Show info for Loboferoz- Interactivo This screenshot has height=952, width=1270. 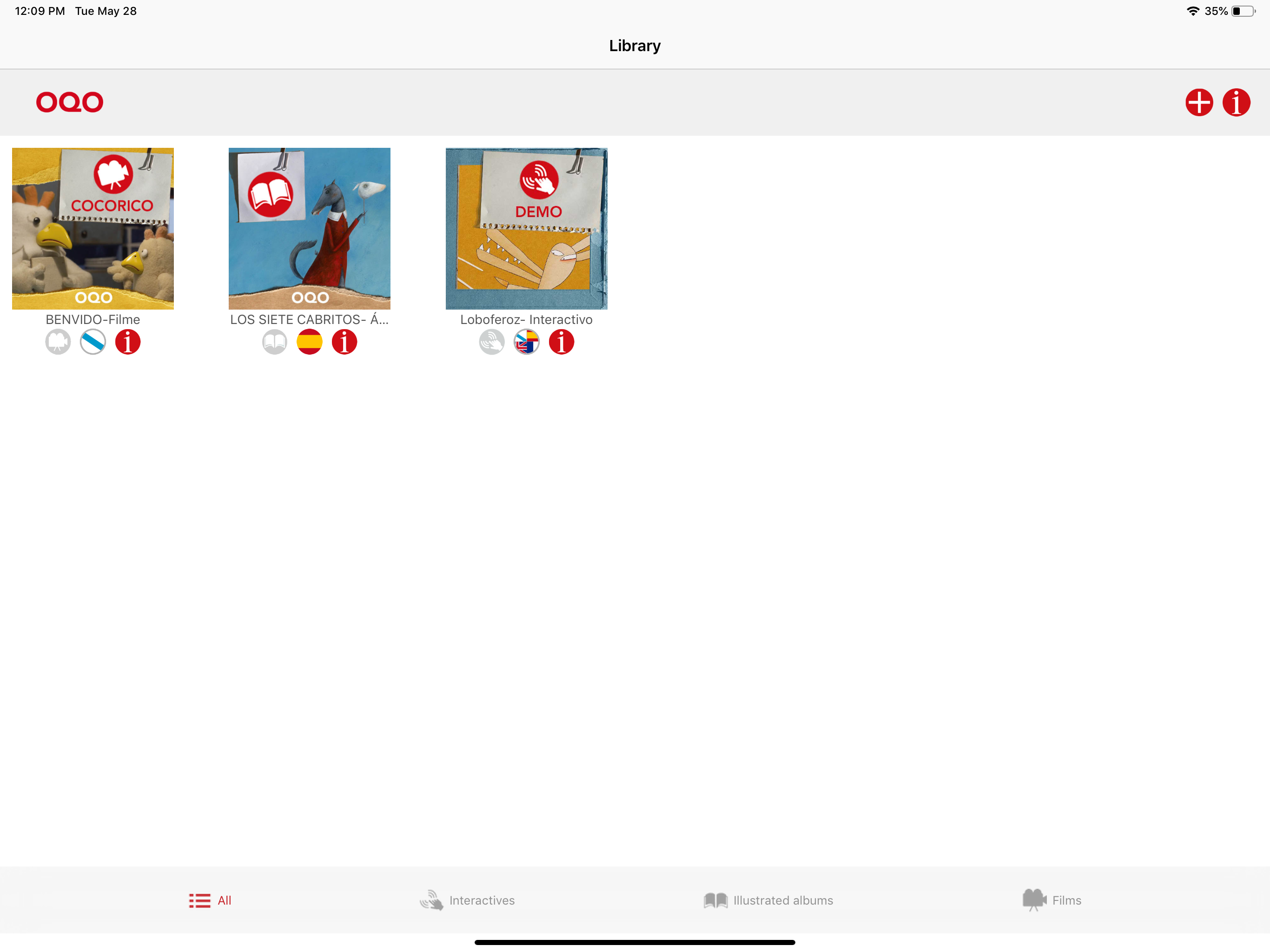562,342
